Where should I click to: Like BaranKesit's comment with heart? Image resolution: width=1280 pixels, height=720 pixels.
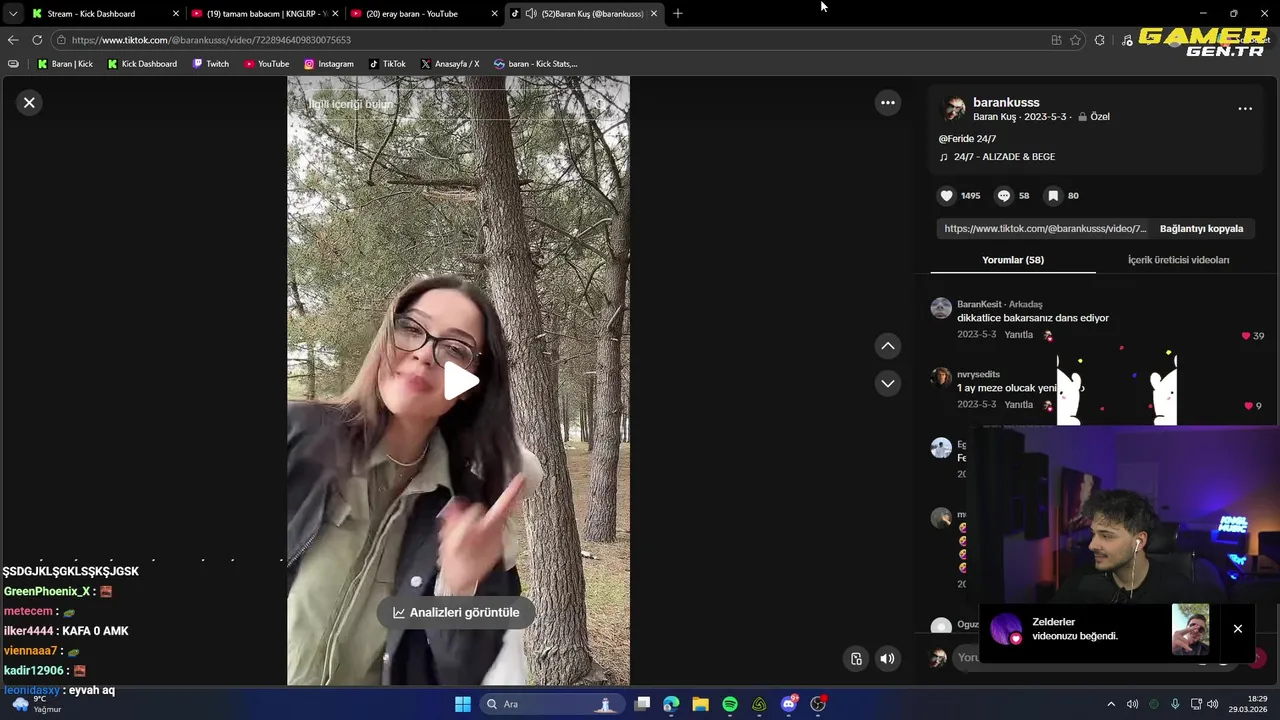(1246, 335)
